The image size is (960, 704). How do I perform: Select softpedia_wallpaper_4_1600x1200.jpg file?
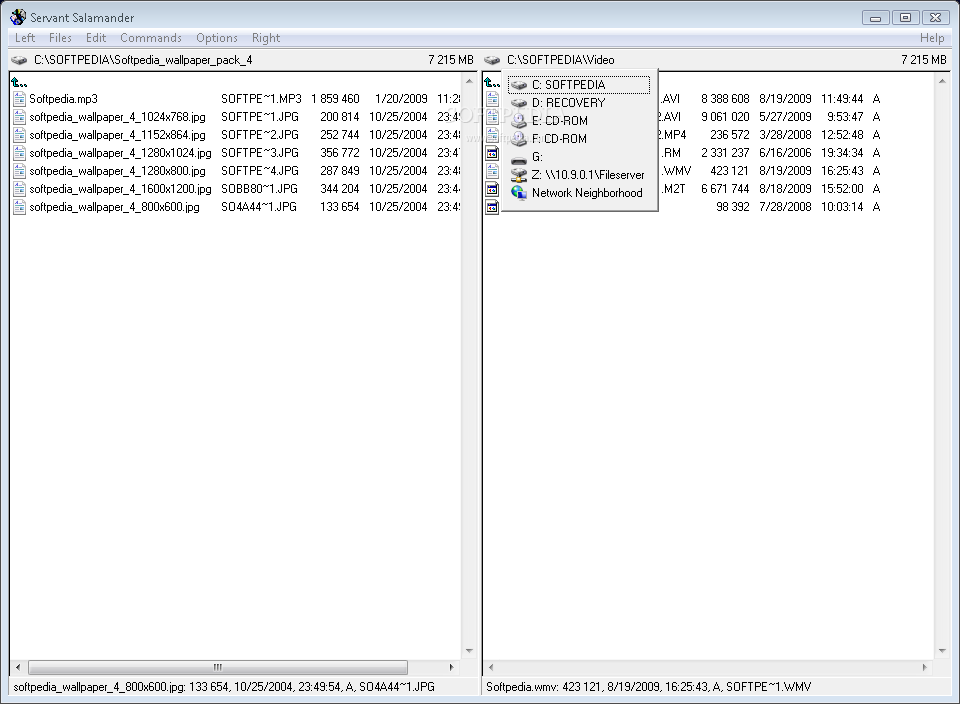coord(120,189)
